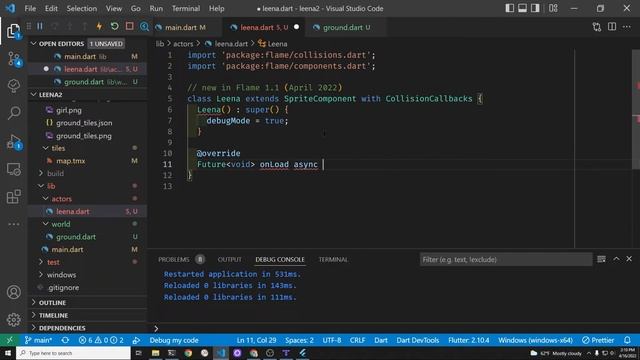Open girl.png in the explorer
The image size is (640, 360).
[88, 110]
